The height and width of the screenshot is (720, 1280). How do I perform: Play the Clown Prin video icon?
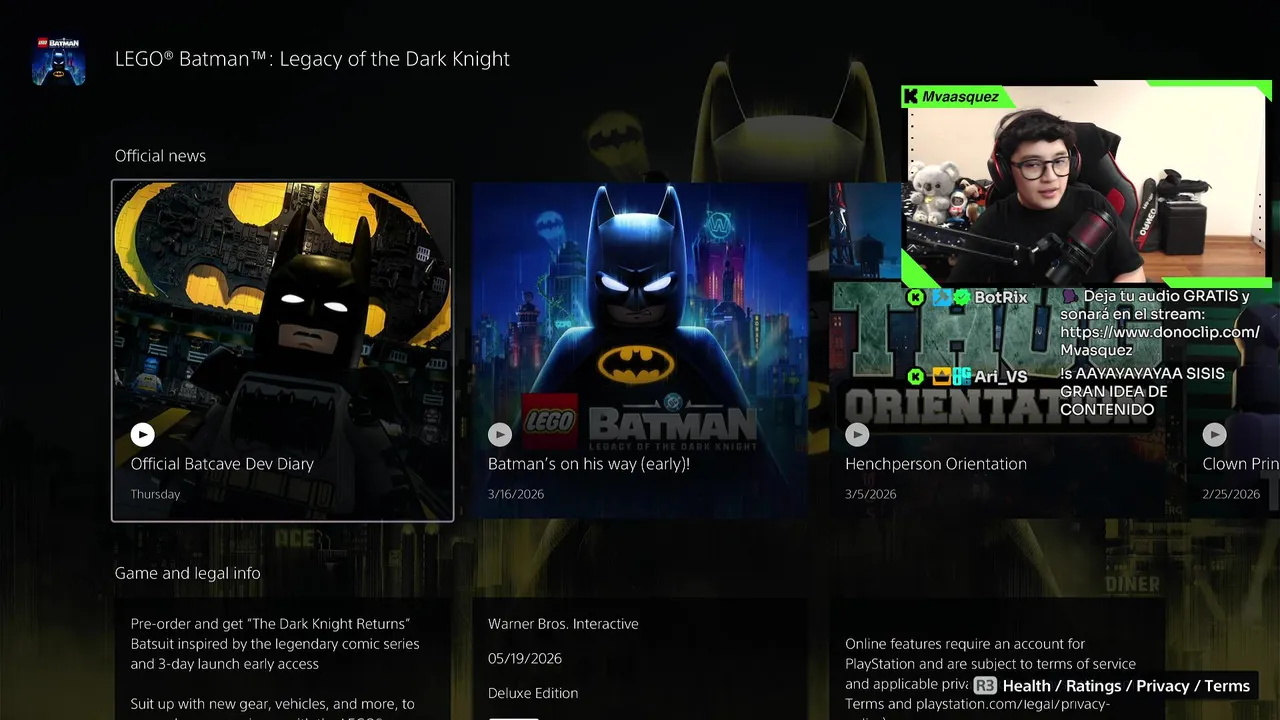click(1214, 434)
